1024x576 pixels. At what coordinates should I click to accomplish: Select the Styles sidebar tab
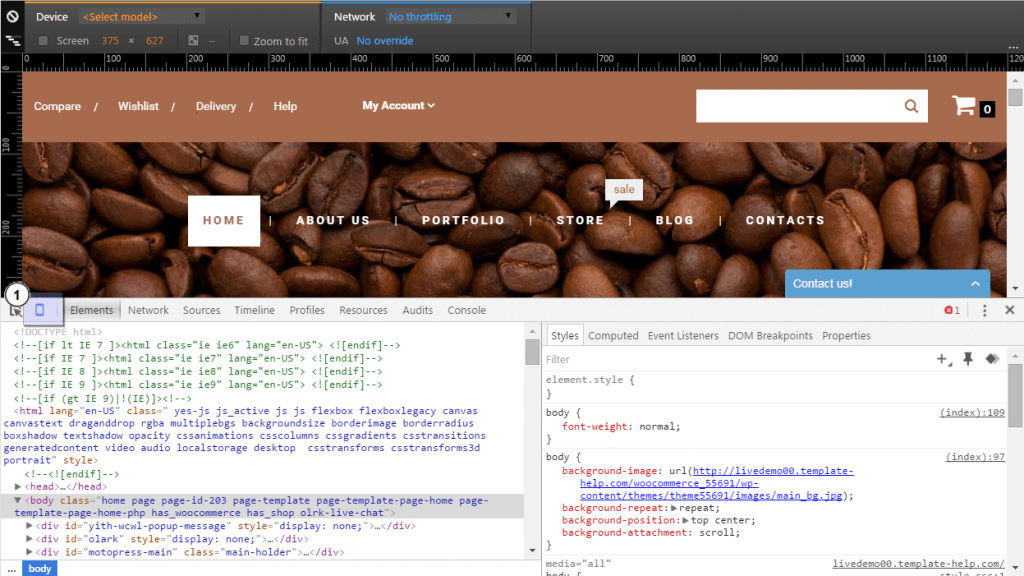click(x=564, y=335)
